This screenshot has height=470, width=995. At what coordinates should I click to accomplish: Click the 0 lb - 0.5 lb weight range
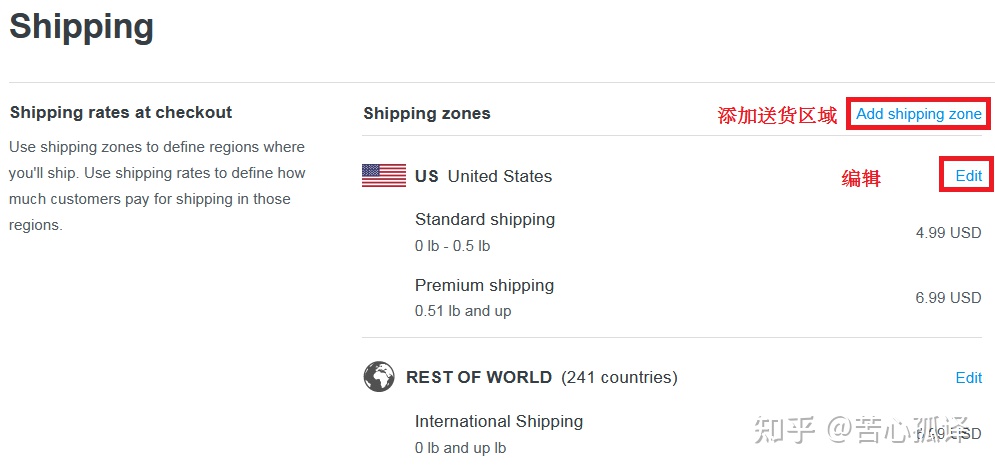(x=452, y=246)
